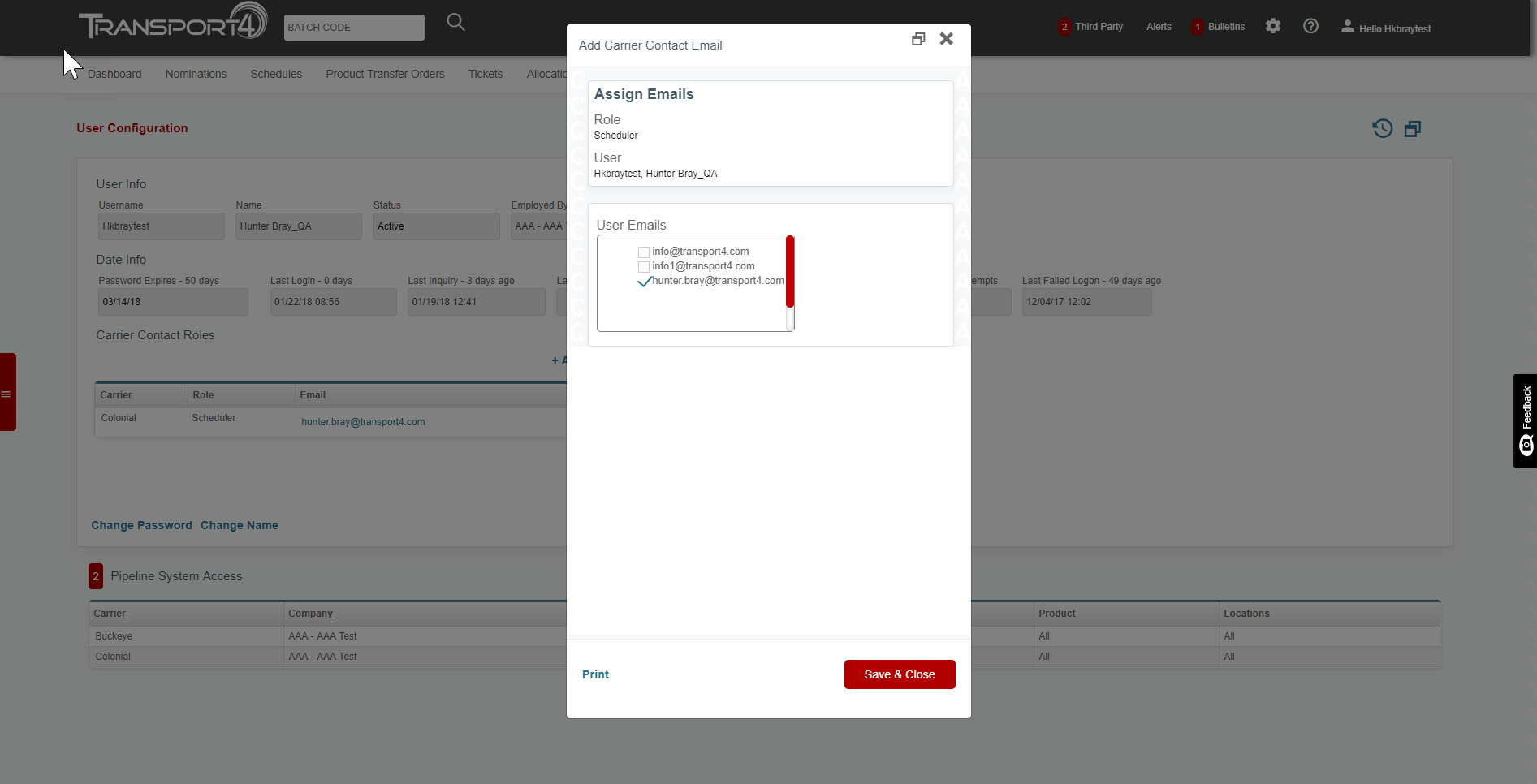Click the Batch Code input field
This screenshot has height=784, width=1537.
354,28
